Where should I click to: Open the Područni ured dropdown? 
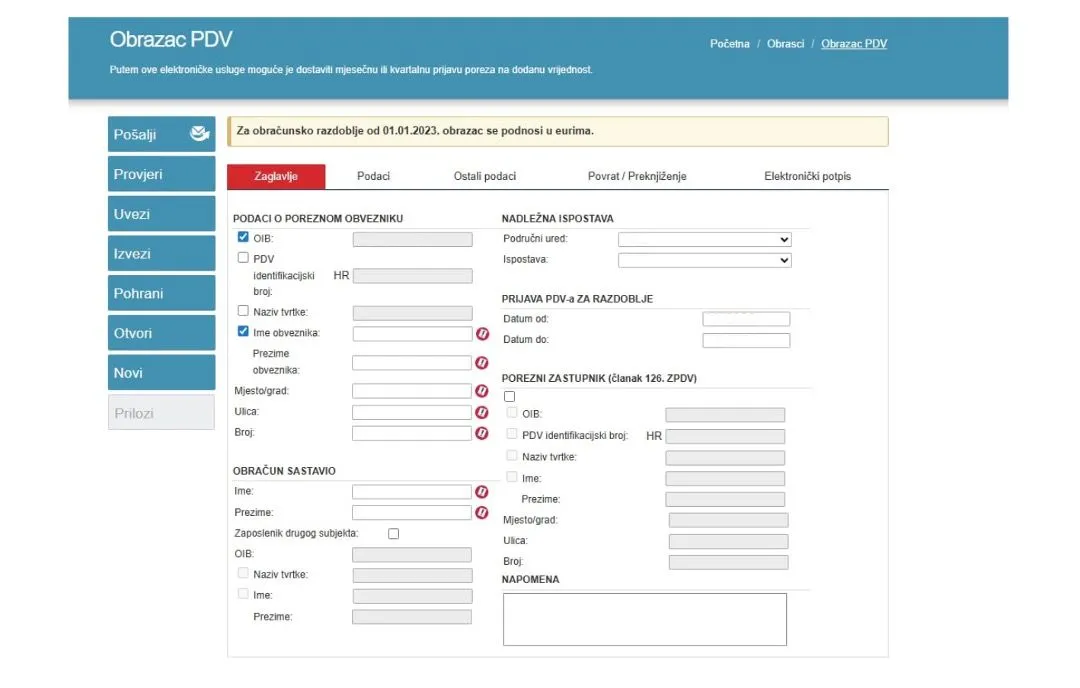(x=704, y=240)
